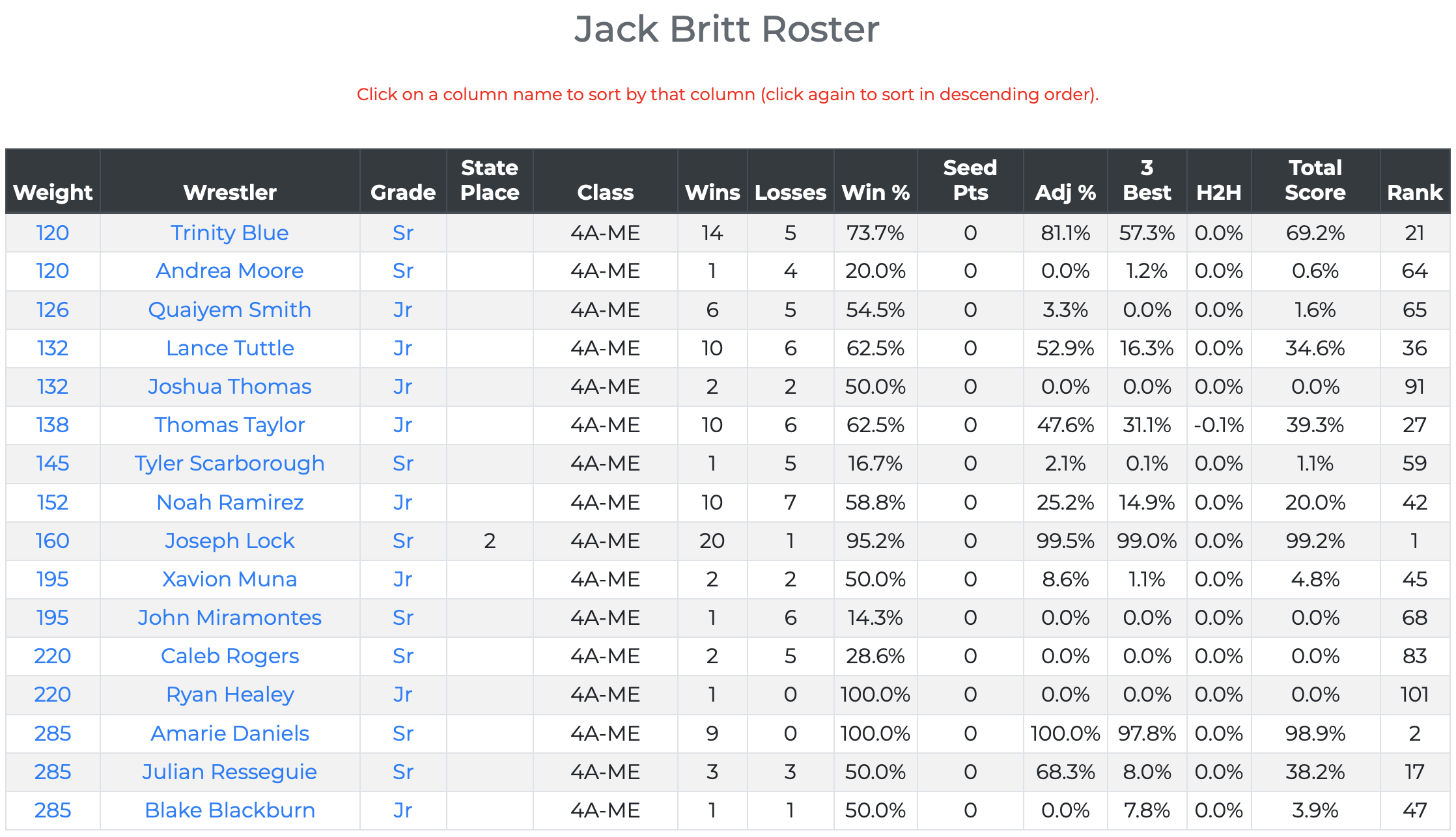Screen dimensions: 1456x837
Task: Sort roster by Wrestler column header
Action: click(230, 192)
